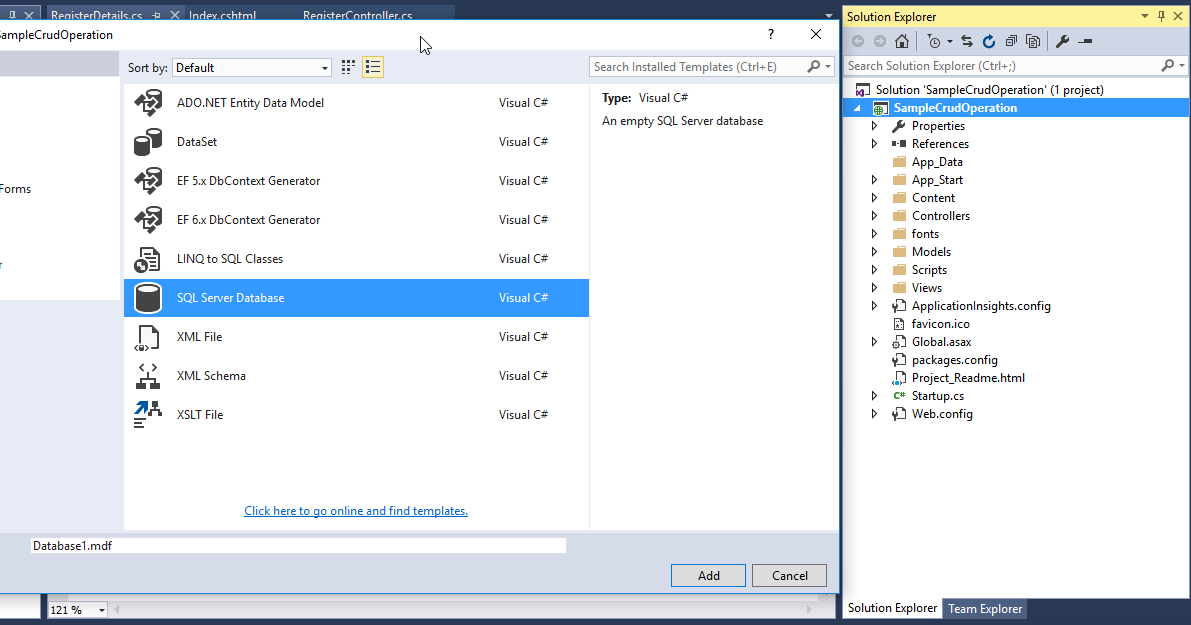The width and height of the screenshot is (1191, 625).
Task: Switch to the Team Explorer tab
Action: coord(984,608)
